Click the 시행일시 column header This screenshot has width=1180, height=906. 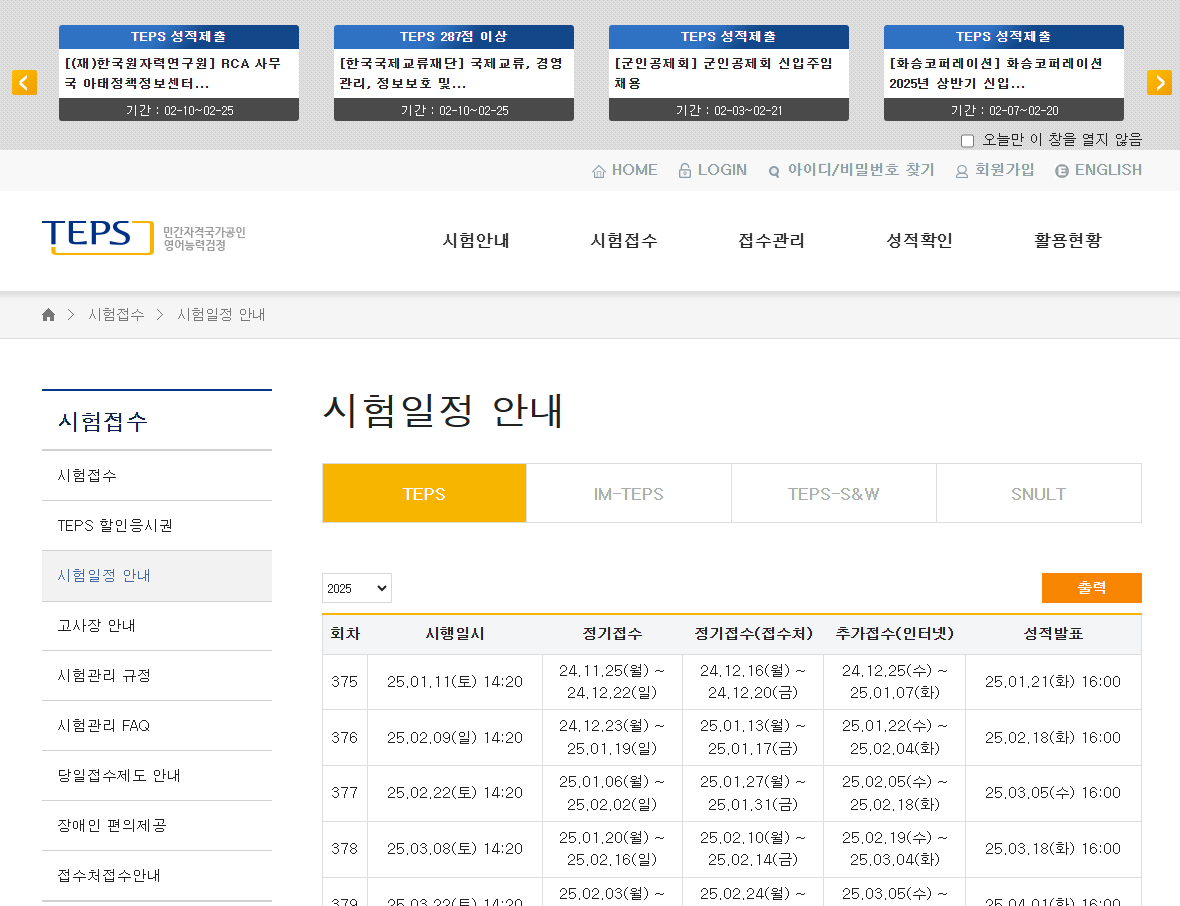click(x=455, y=634)
